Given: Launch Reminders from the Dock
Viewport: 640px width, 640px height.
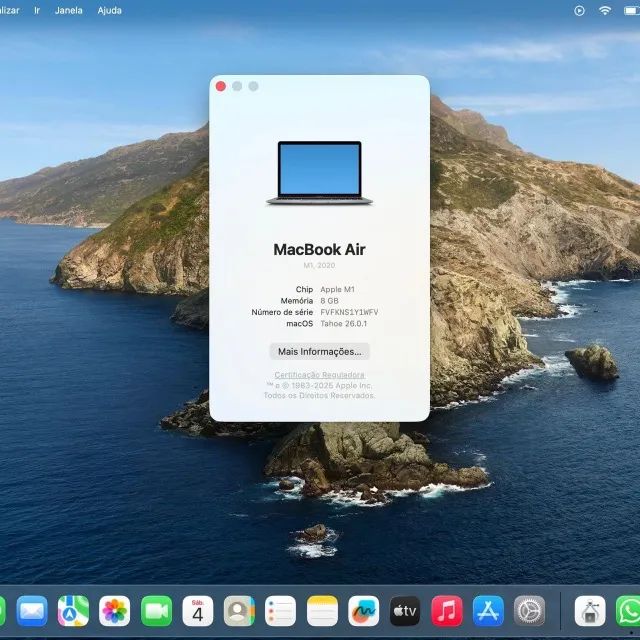Looking at the screenshot, I should pyautogui.click(x=280, y=611).
